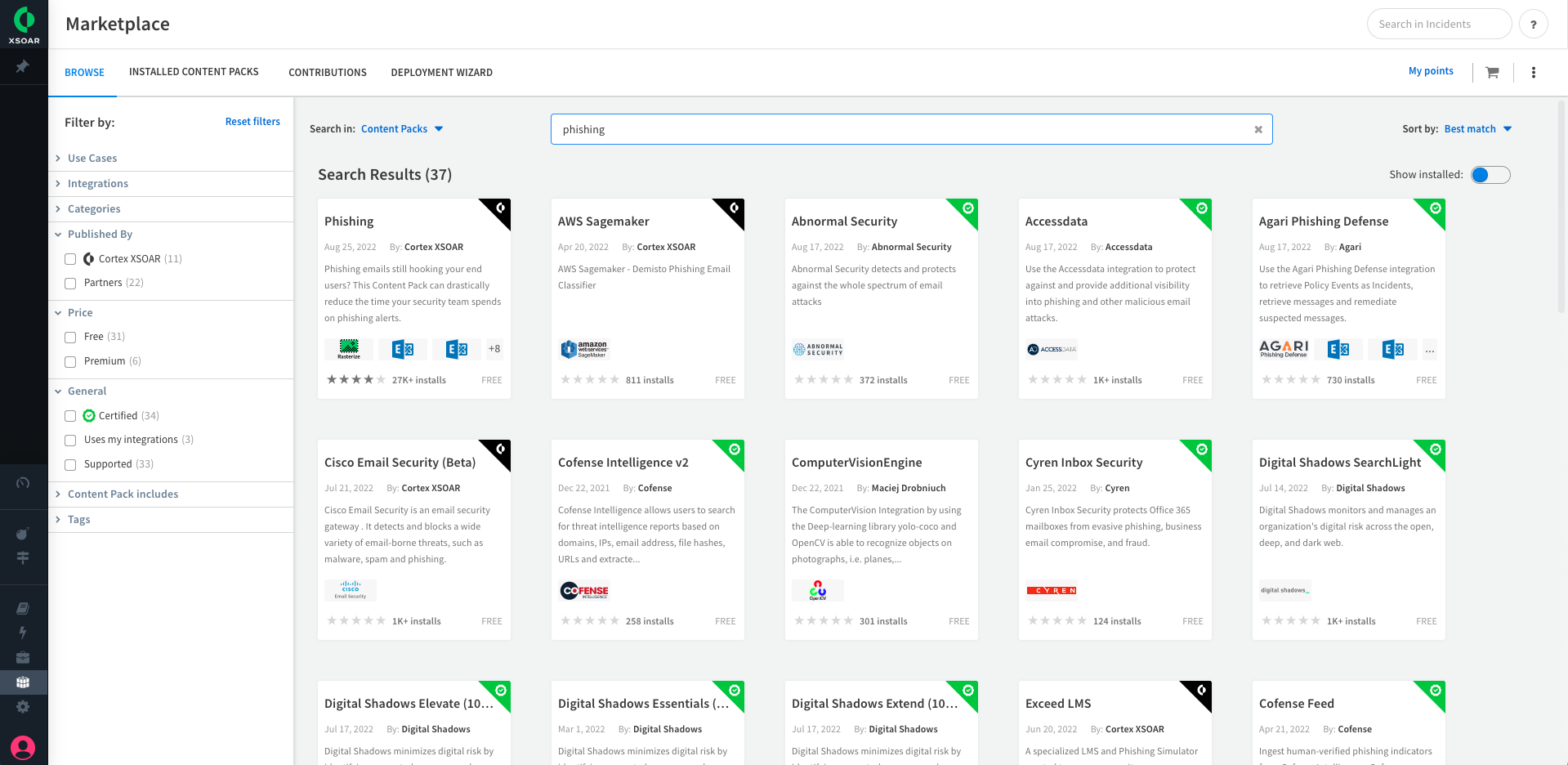The image size is (1568, 765).
Task: Switch to the Browse tab
Action: (85, 73)
